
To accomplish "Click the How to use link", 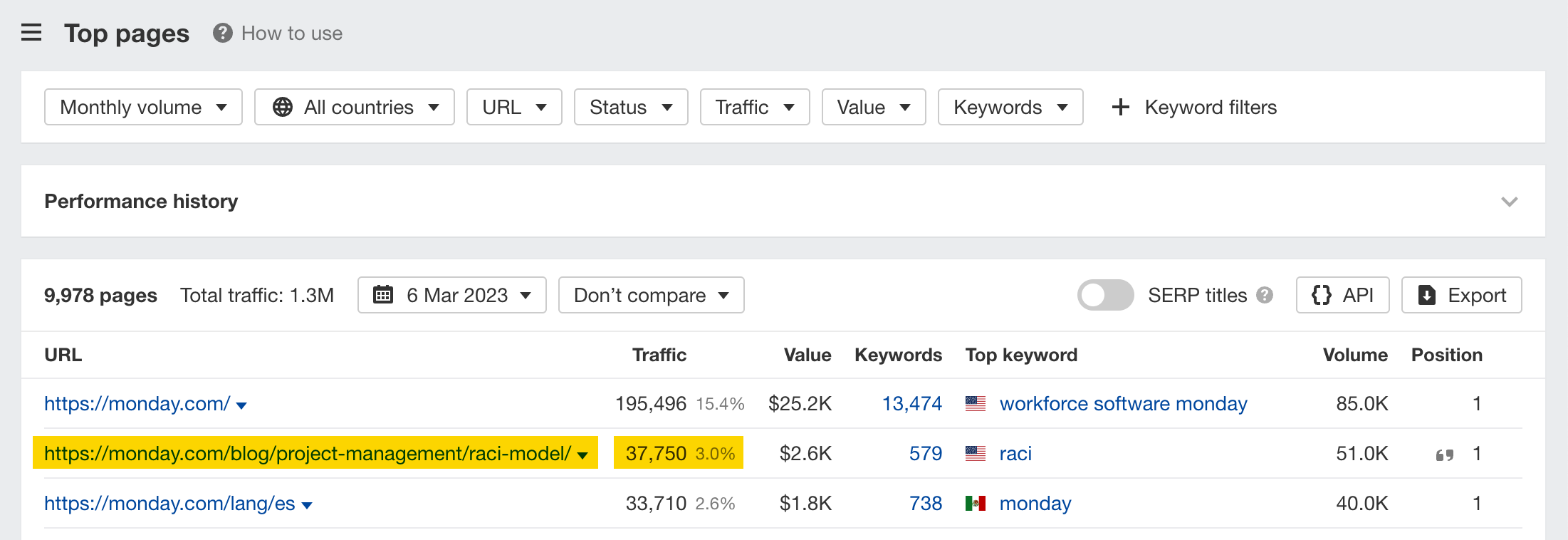I will (292, 33).
